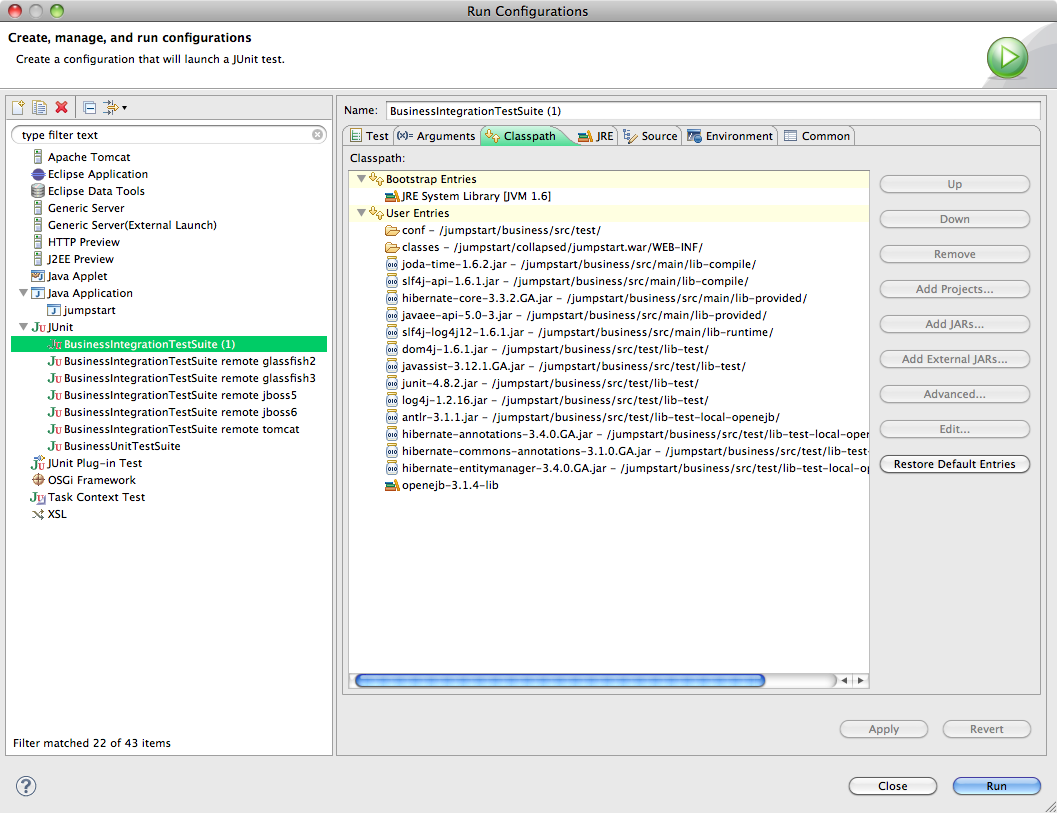Select the jumpstart Java application icon
This screenshot has width=1057, height=813.
[54, 310]
